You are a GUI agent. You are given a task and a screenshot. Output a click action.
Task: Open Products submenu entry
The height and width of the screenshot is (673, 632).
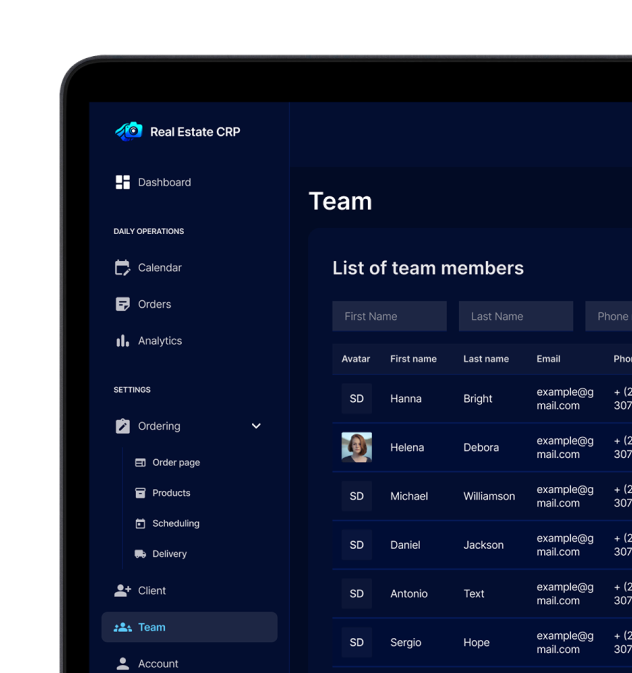point(171,493)
